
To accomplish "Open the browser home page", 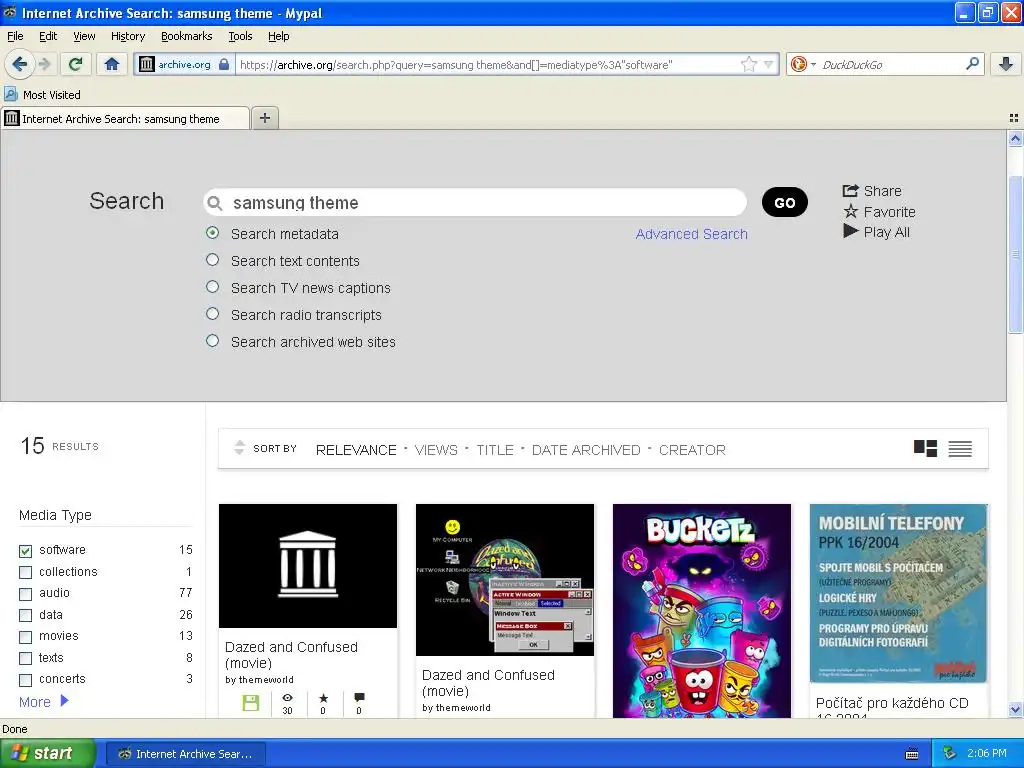I will point(112,64).
